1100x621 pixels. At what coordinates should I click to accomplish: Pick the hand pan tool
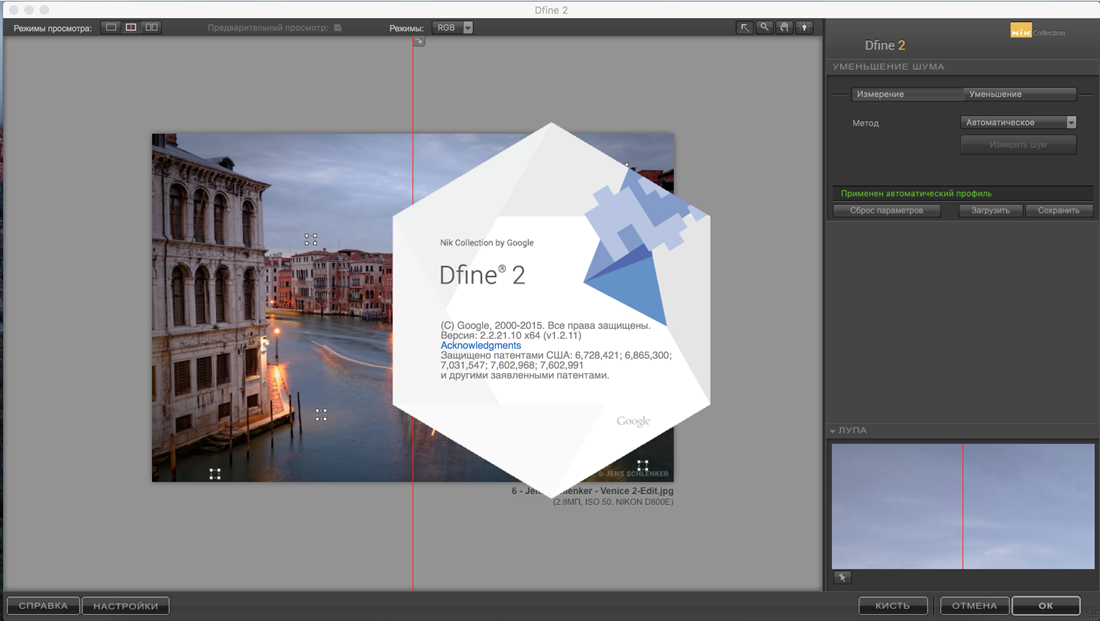[x=784, y=27]
